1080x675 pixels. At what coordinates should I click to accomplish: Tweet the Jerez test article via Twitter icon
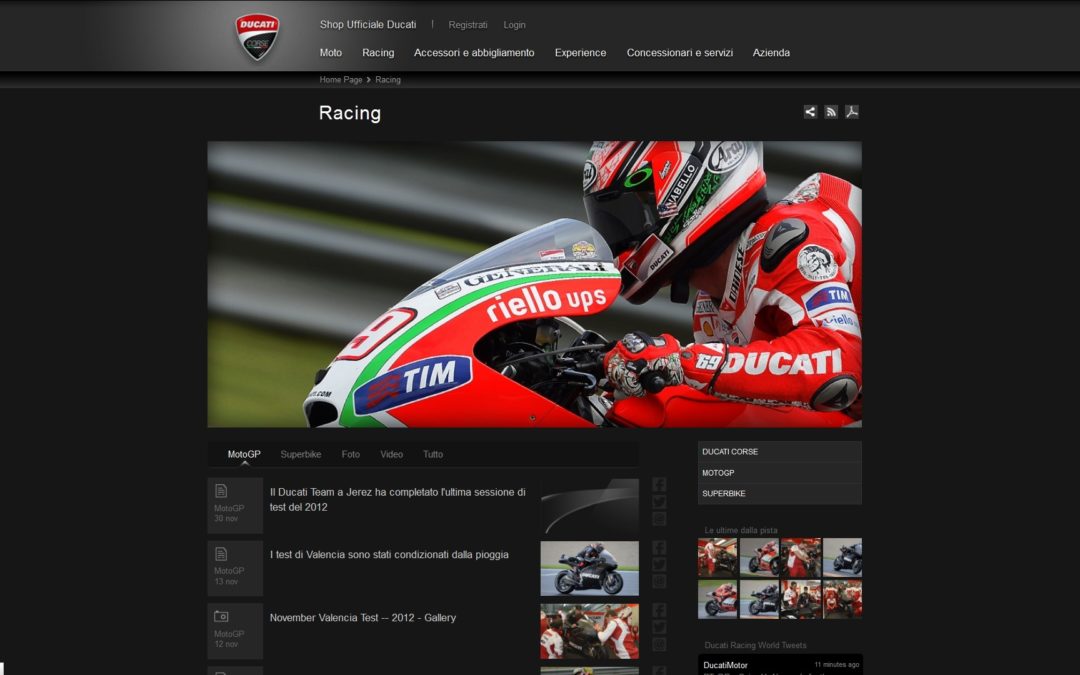[x=659, y=502]
